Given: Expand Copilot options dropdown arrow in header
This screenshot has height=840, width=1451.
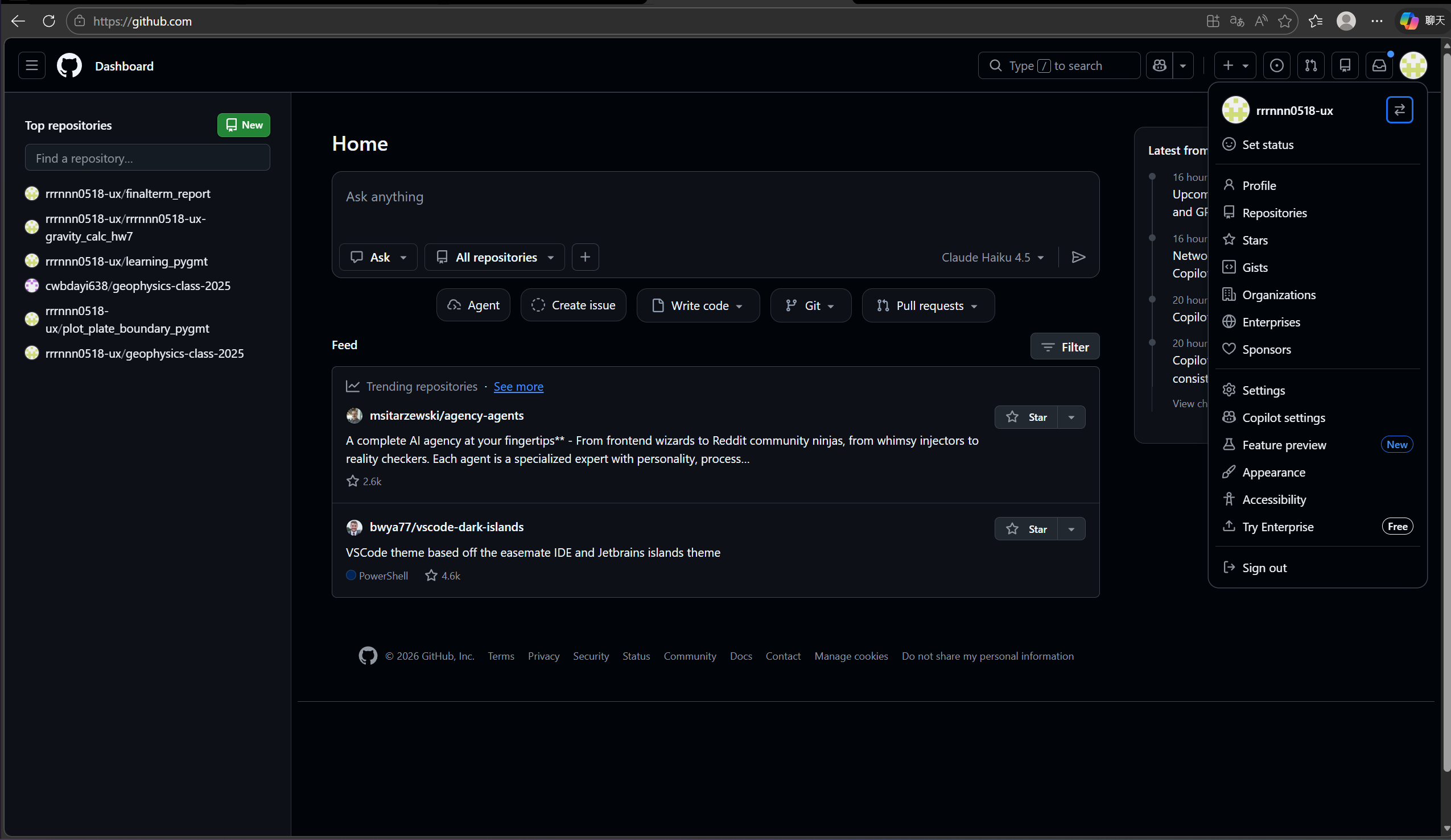Looking at the screenshot, I should pos(1183,65).
